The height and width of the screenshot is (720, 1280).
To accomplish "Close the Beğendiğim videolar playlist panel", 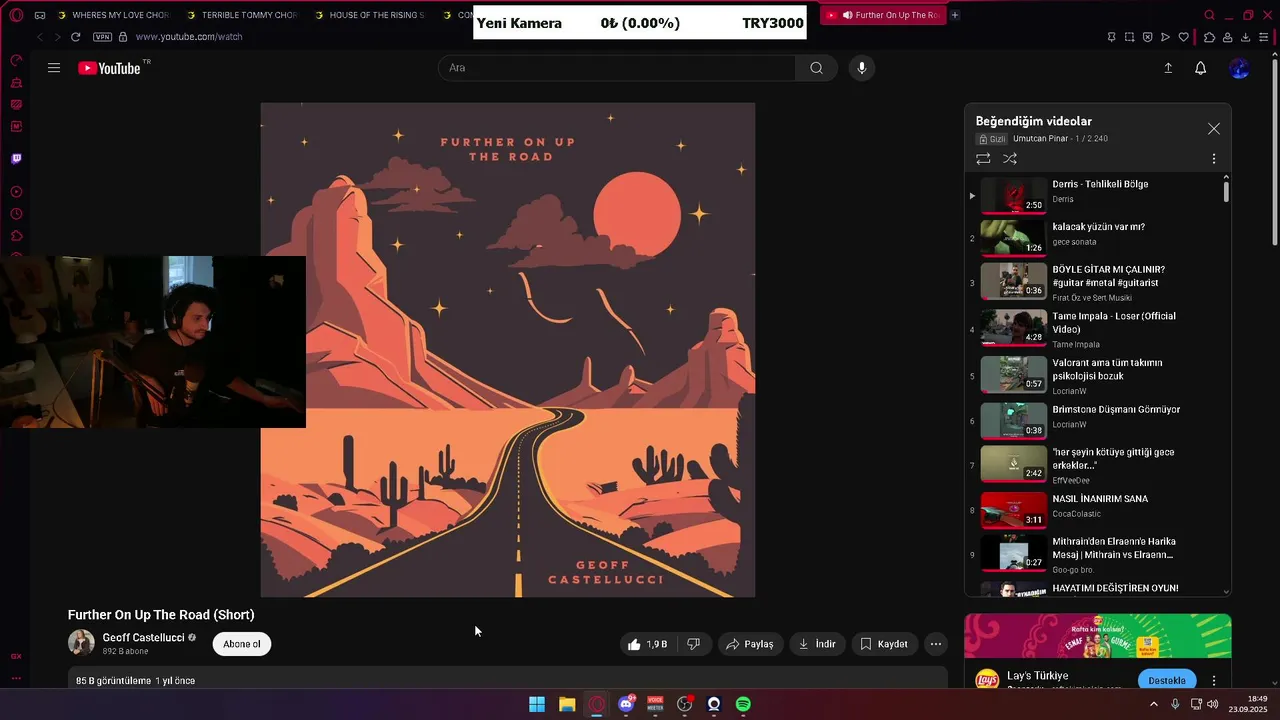I will point(1214,129).
